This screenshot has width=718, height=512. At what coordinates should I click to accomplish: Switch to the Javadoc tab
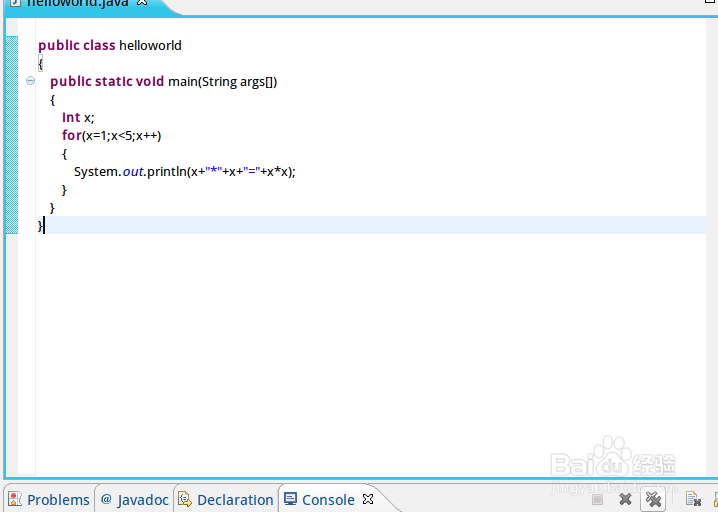click(135, 499)
